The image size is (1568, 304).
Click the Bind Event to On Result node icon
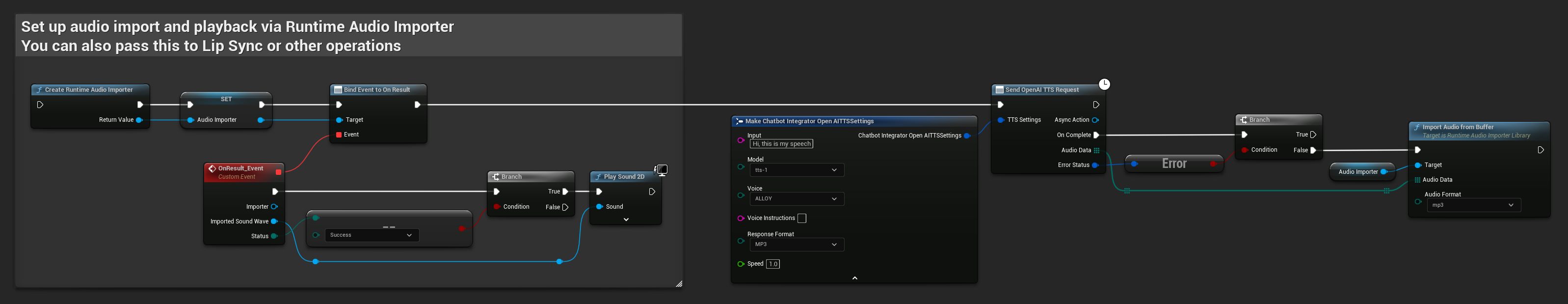pos(339,89)
